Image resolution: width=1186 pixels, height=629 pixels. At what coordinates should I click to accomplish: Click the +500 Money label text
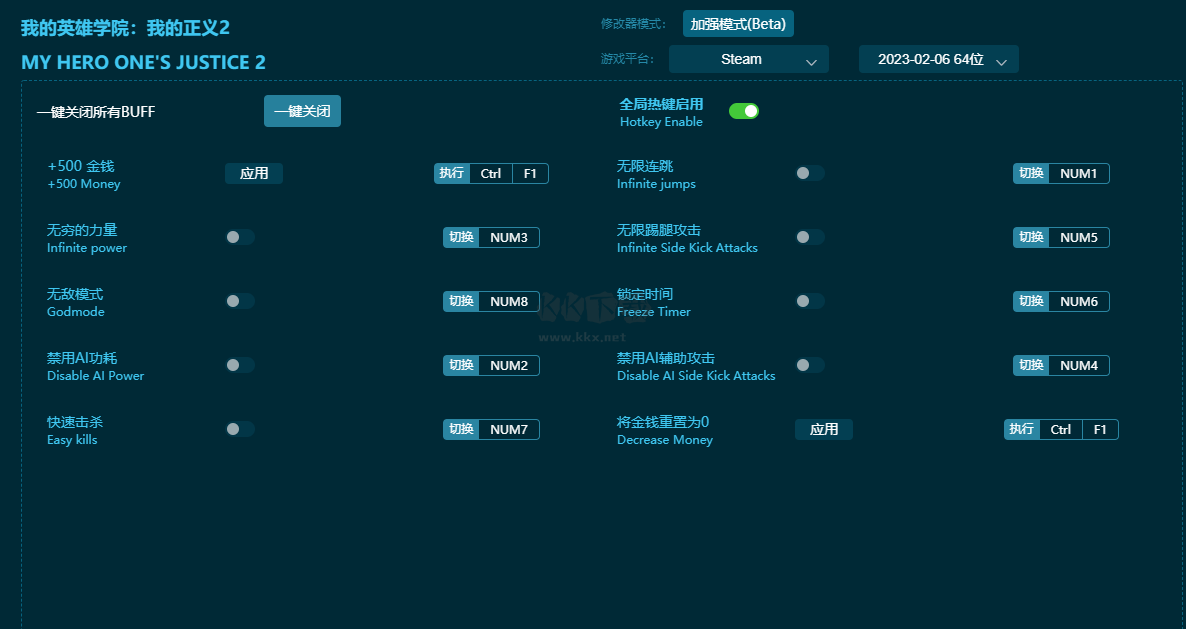(x=84, y=184)
